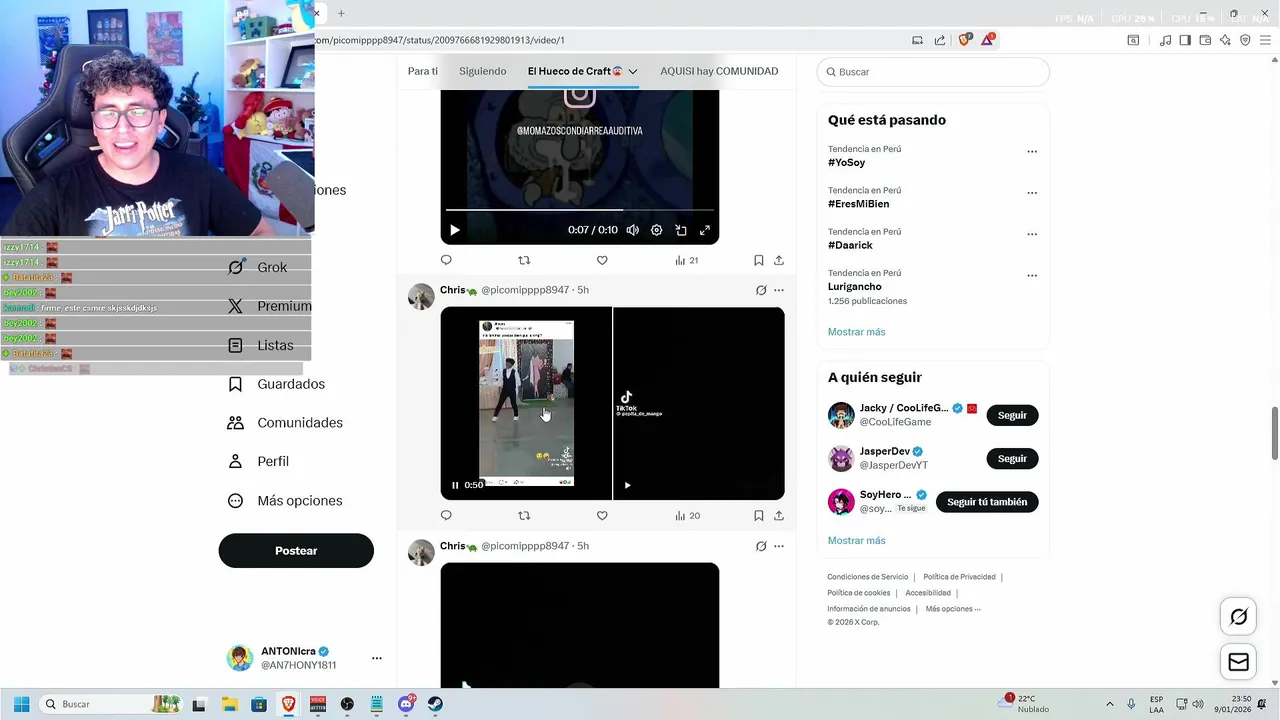Open more menu on bottom Chris post
The height and width of the screenshot is (720, 1280).
click(779, 546)
